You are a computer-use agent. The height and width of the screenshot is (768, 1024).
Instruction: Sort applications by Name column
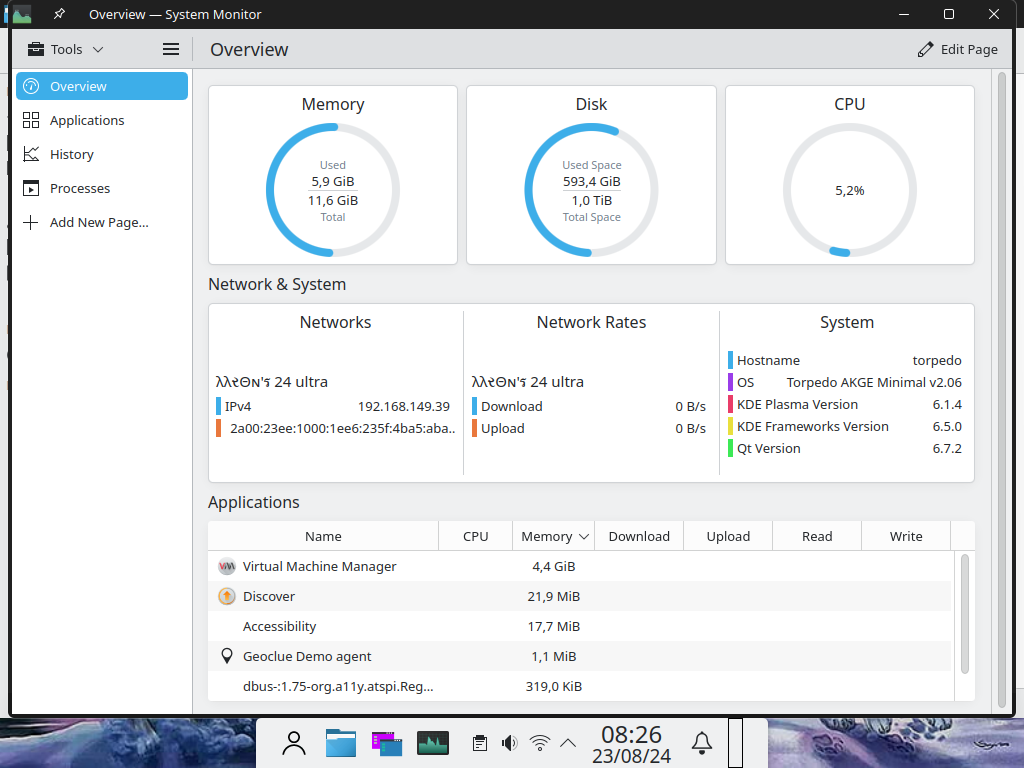(323, 536)
